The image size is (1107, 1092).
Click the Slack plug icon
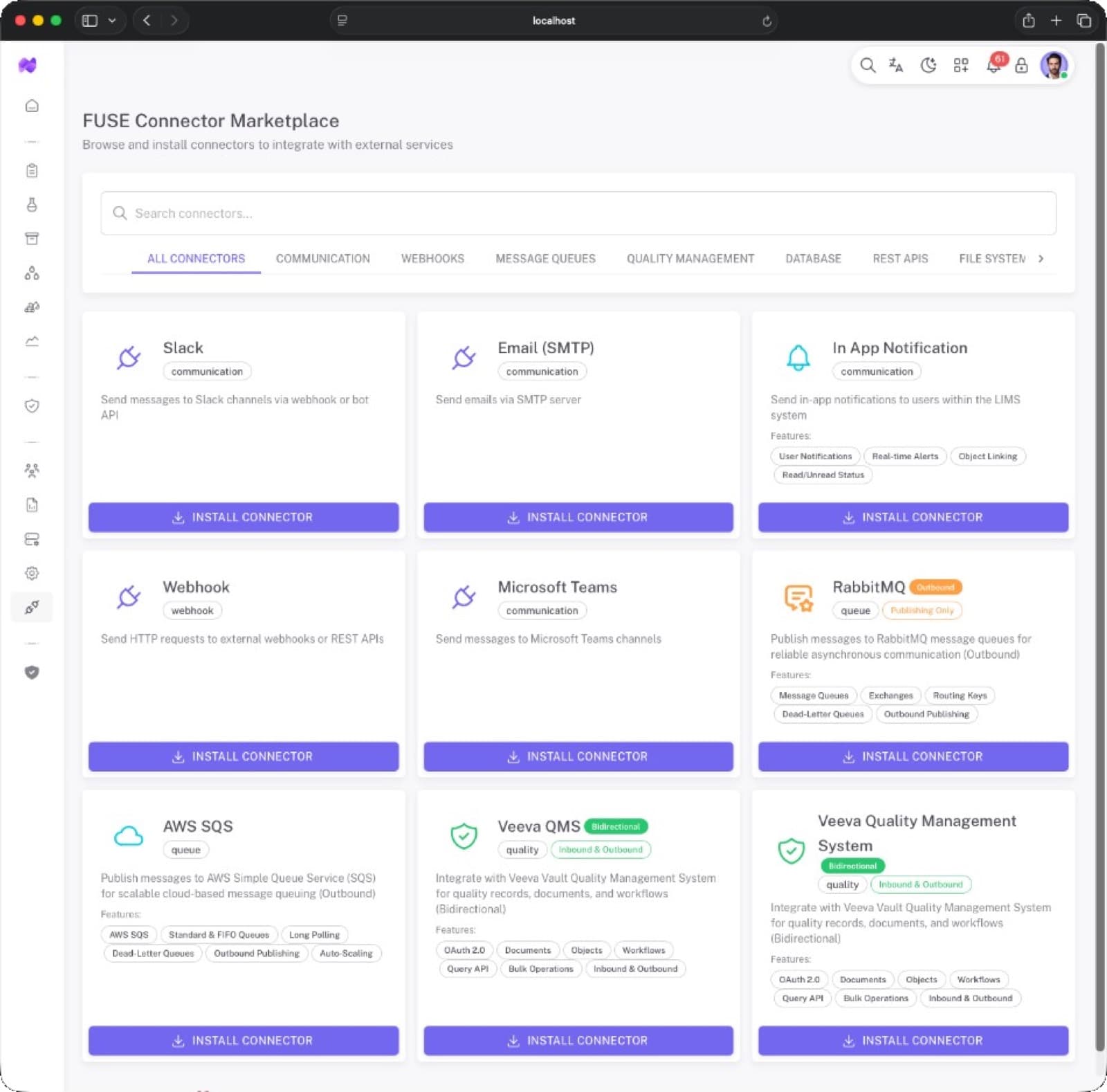coord(129,357)
